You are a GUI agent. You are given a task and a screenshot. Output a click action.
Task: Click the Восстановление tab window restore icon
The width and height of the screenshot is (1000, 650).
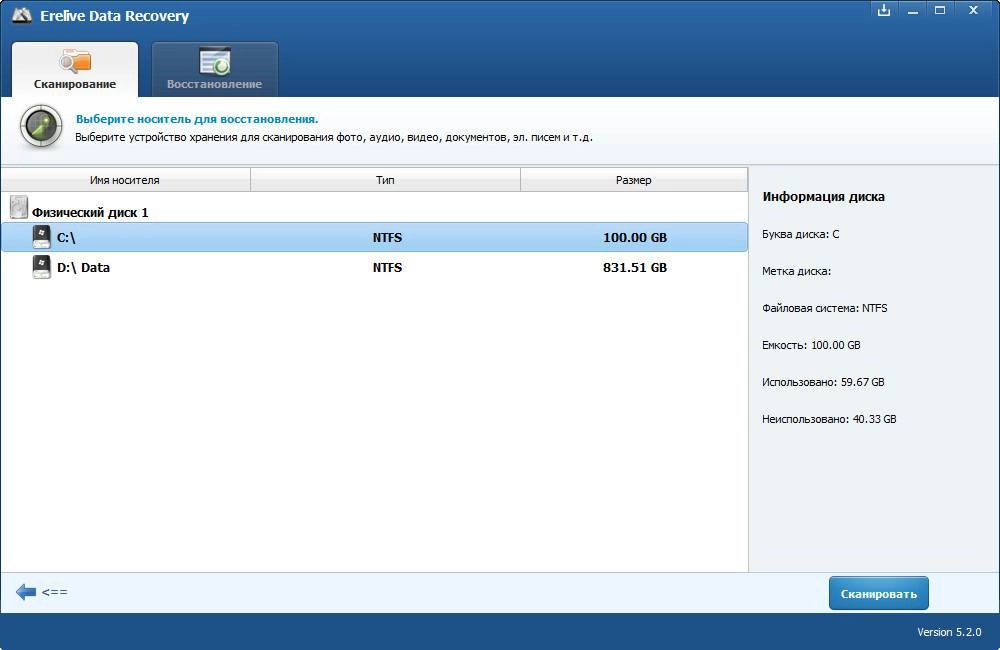pos(215,61)
